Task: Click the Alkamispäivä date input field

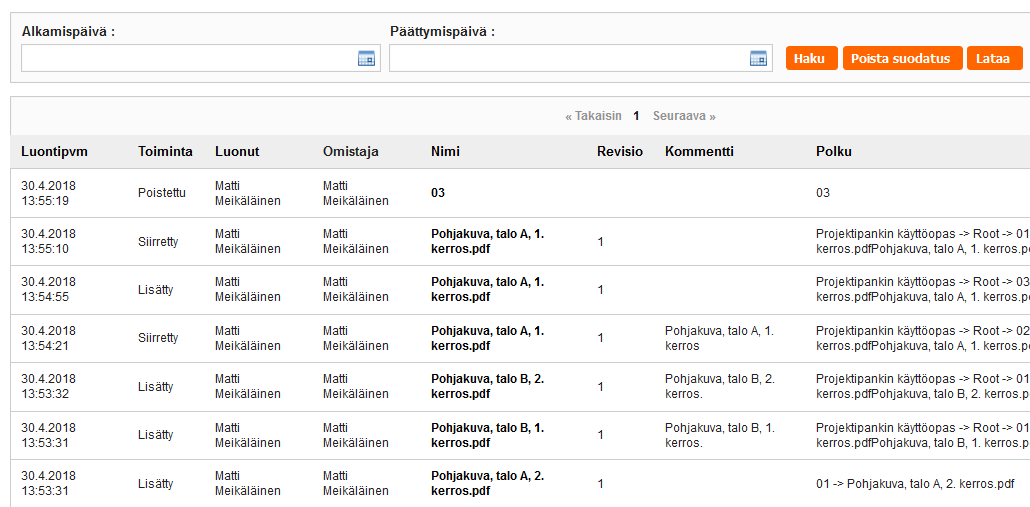Action: (188, 59)
